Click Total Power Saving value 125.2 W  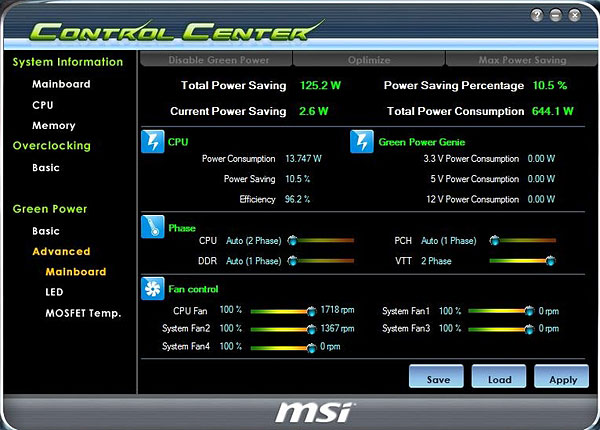(x=320, y=85)
